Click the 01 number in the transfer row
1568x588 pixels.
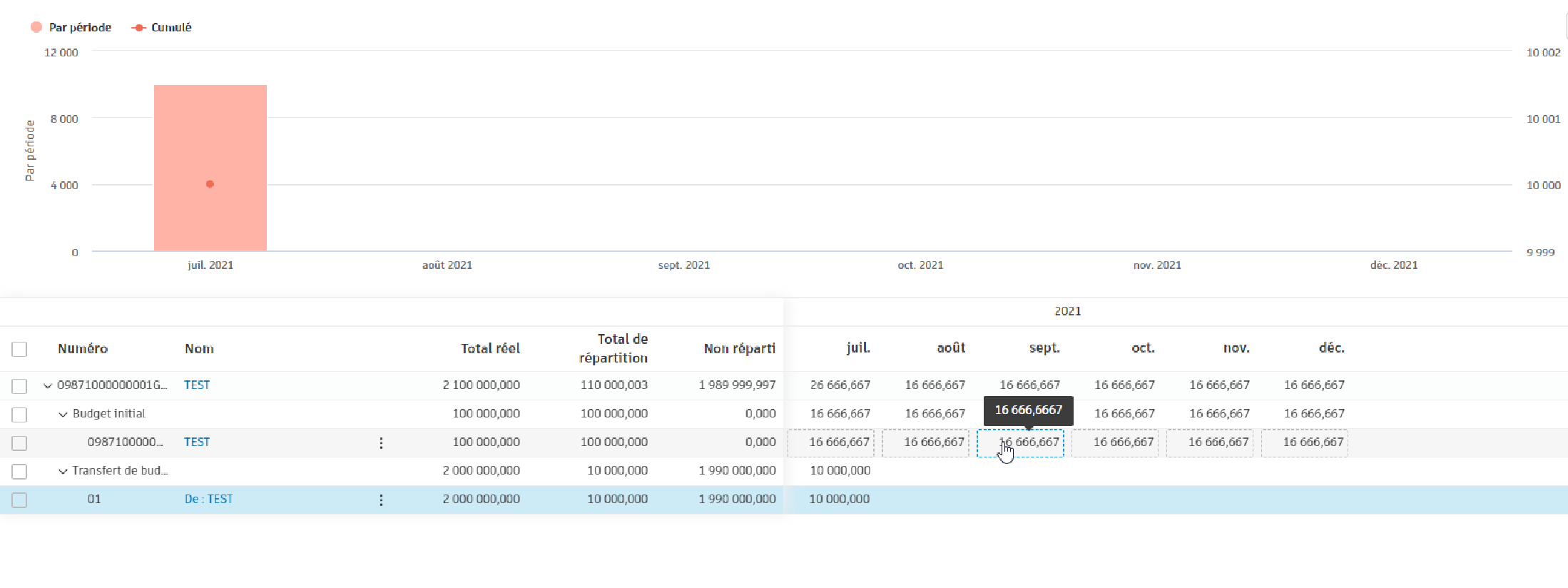(94, 500)
